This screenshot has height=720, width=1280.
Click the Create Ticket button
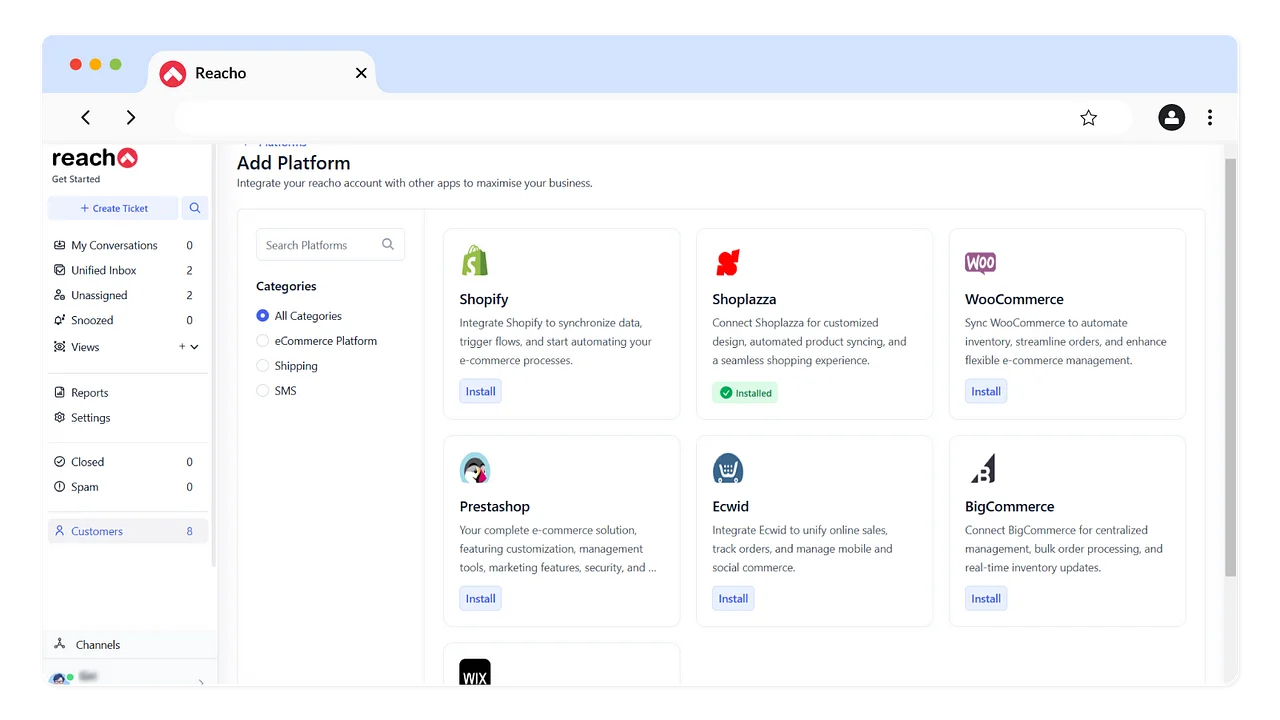(x=113, y=208)
